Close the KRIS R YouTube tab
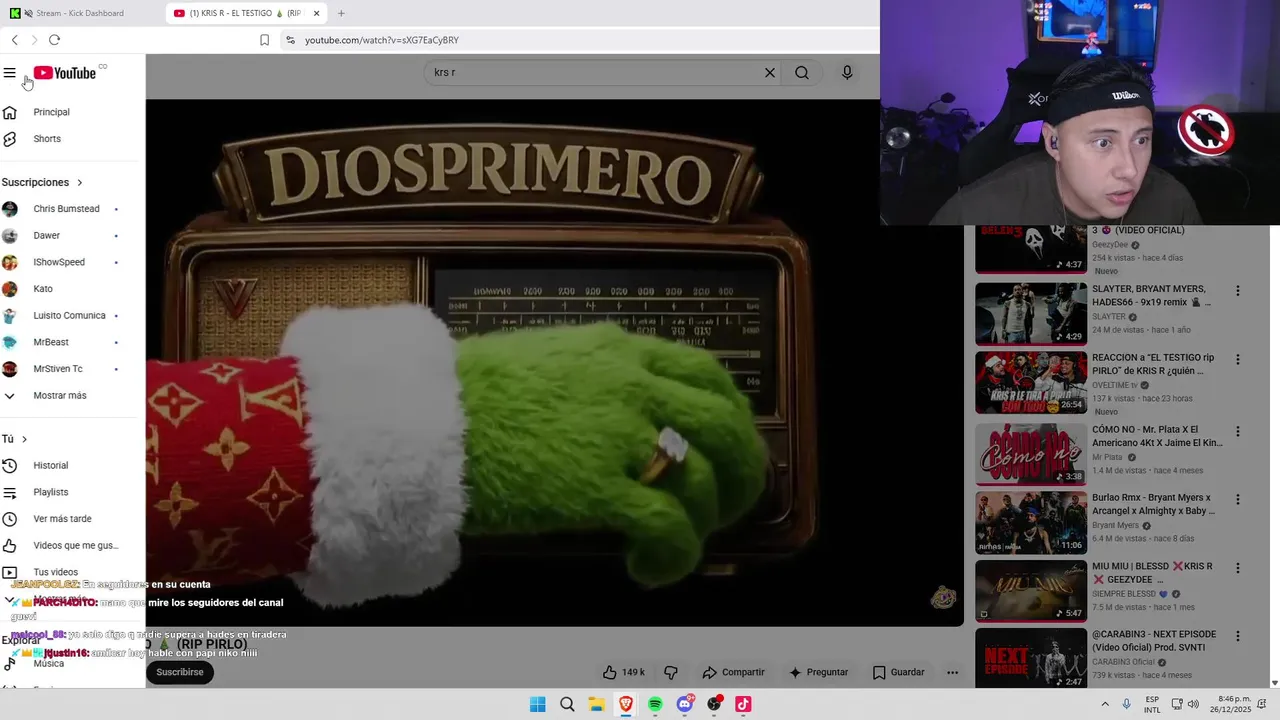The image size is (1280, 720). pyautogui.click(x=317, y=13)
